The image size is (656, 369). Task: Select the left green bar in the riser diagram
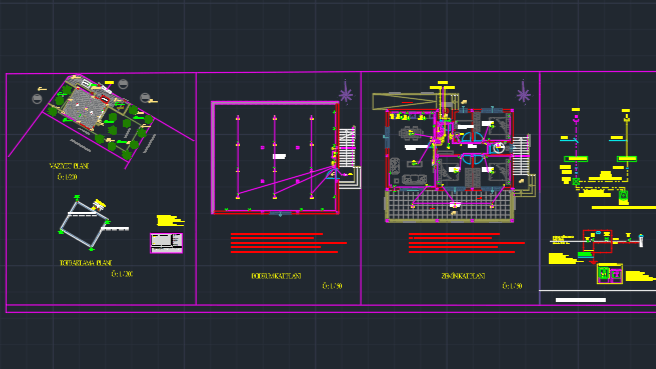tap(576, 159)
